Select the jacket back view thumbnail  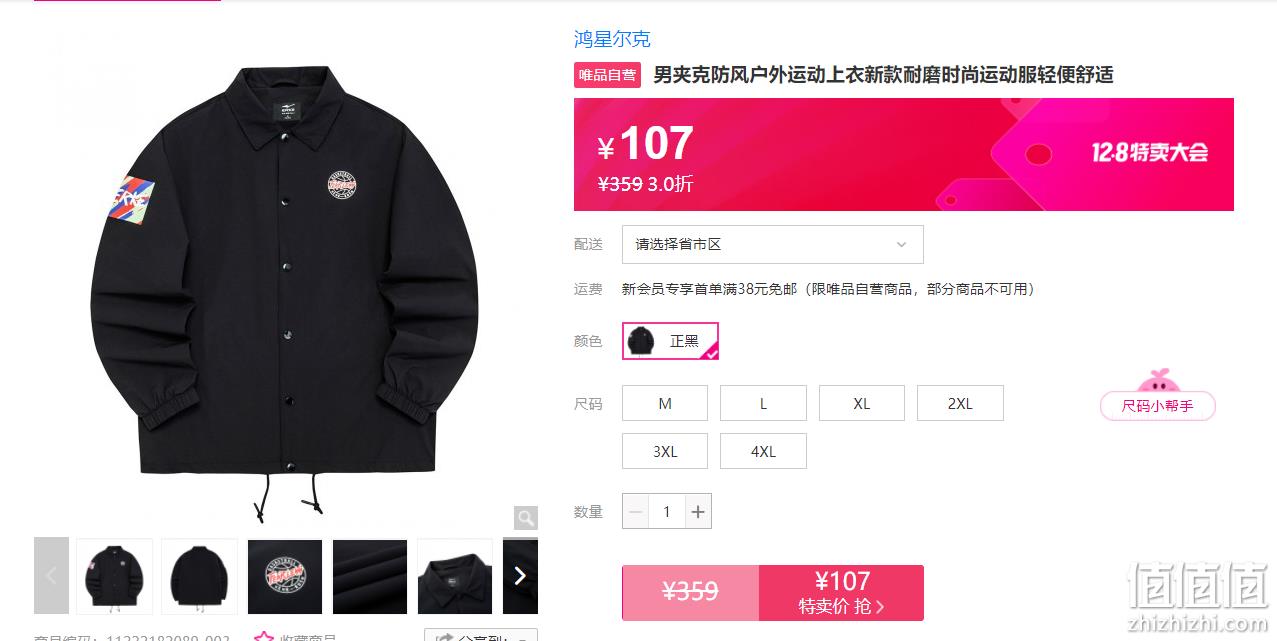pos(200,576)
